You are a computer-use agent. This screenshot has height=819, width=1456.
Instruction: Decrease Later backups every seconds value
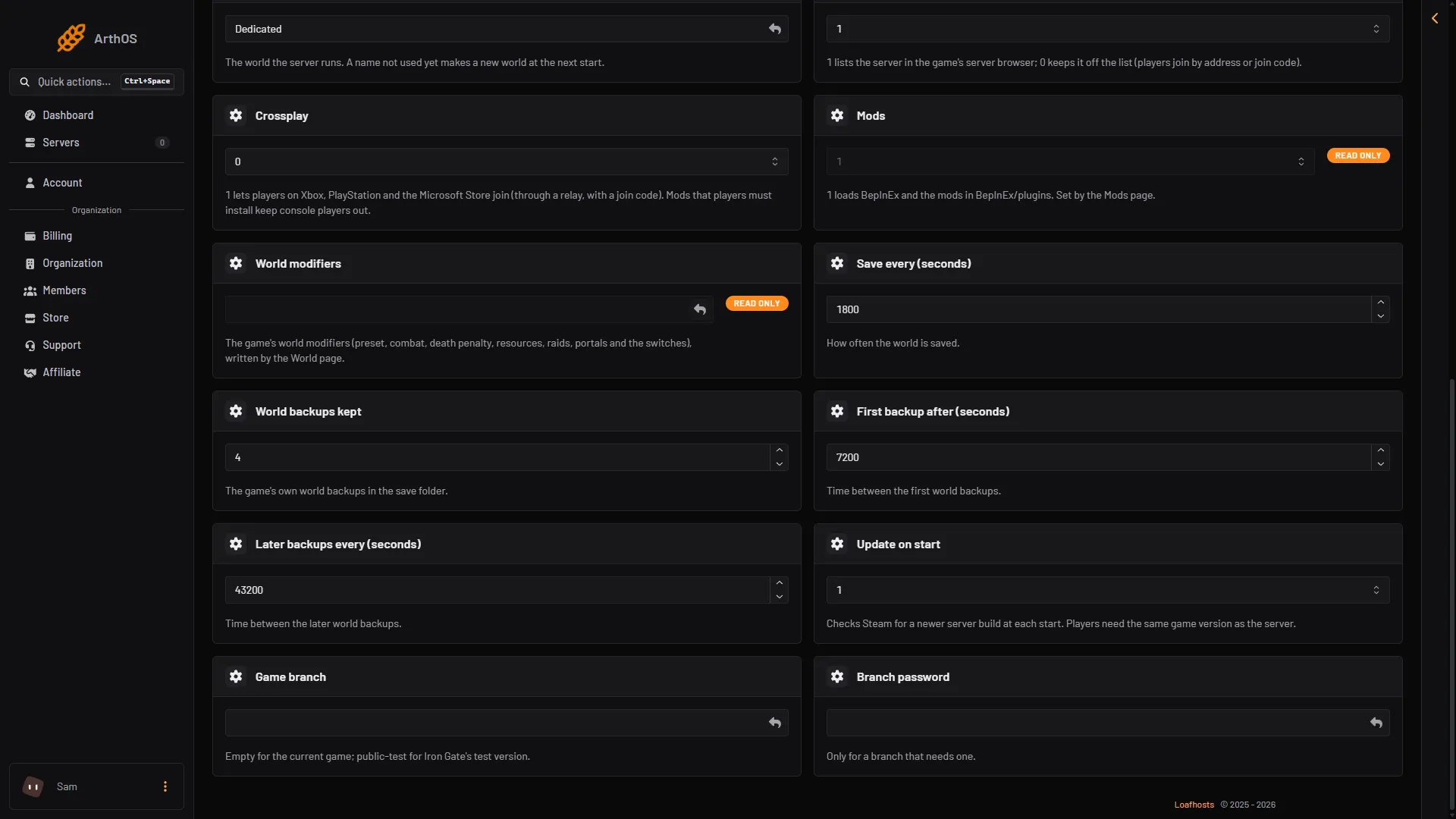tap(780, 597)
